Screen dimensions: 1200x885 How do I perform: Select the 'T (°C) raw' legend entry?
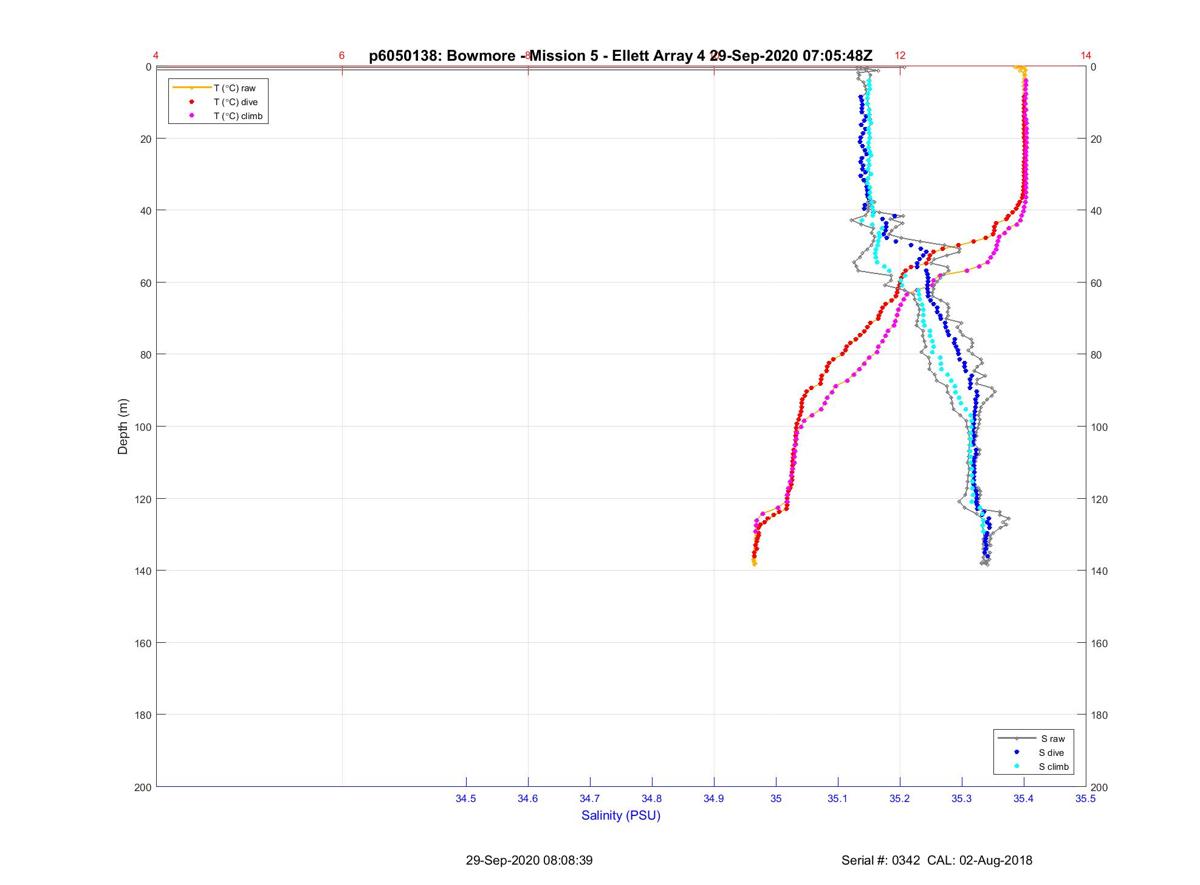coord(236,88)
